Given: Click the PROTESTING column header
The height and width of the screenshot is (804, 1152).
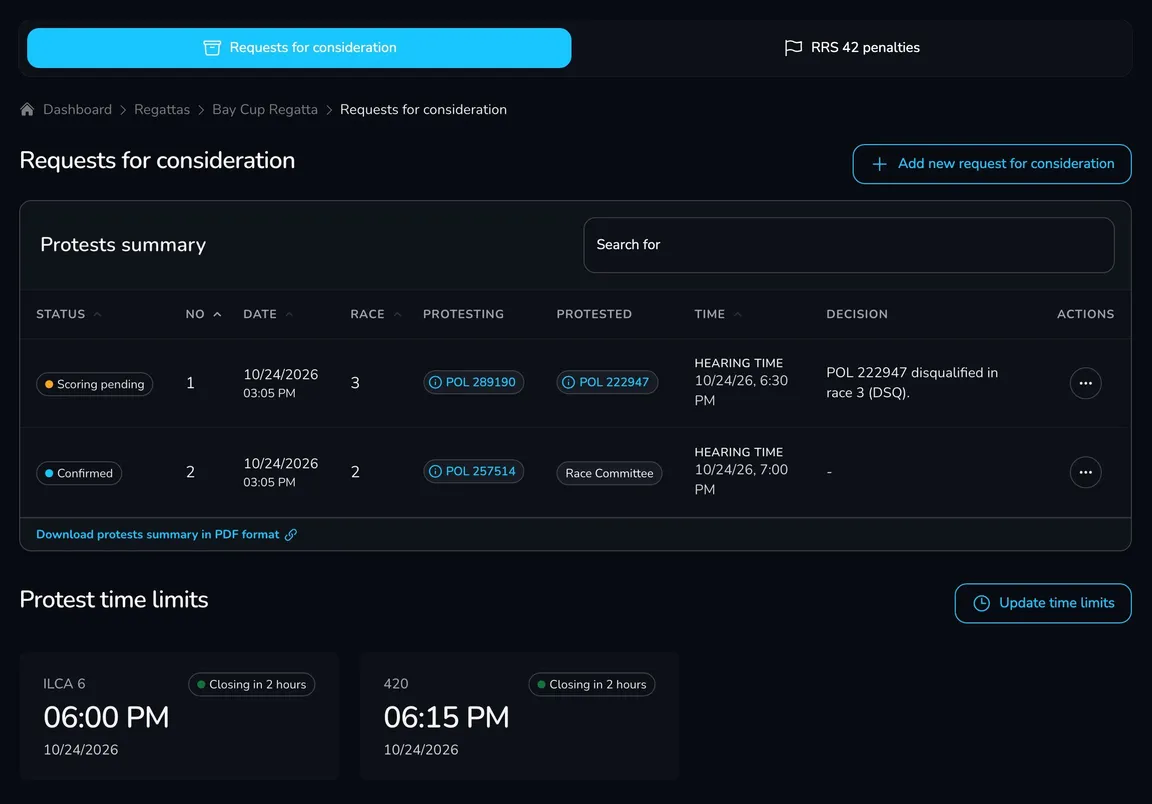Looking at the screenshot, I should (463, 315).
